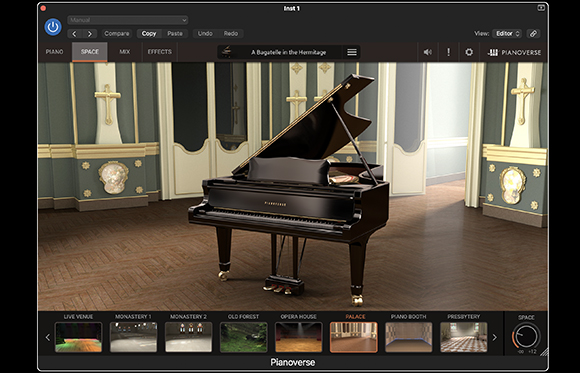The height and width of the screenshot is (373, 580).
Task: Click the Paste button
Action: (175, 34)
